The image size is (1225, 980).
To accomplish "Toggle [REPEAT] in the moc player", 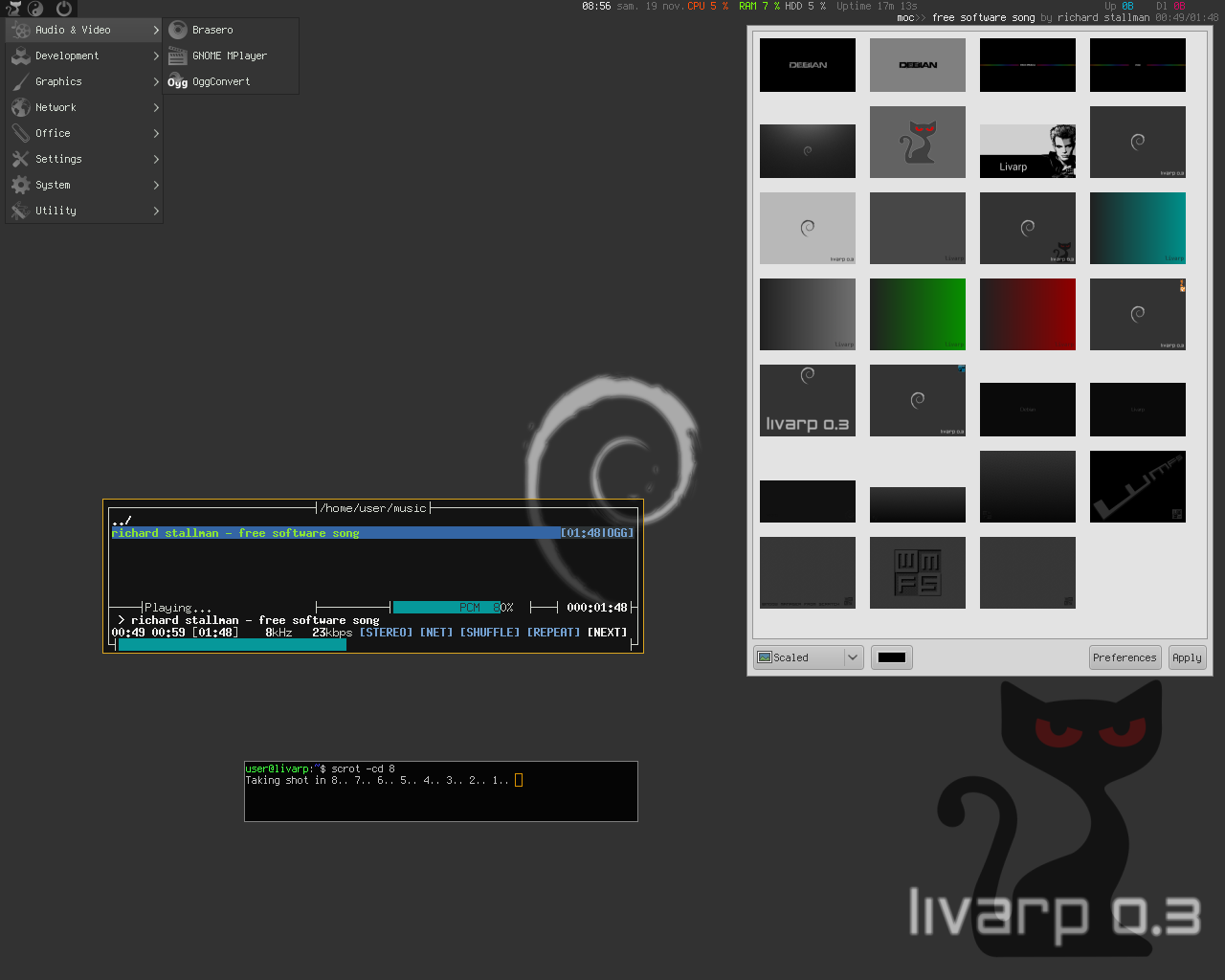I will (x=553, y=633).
